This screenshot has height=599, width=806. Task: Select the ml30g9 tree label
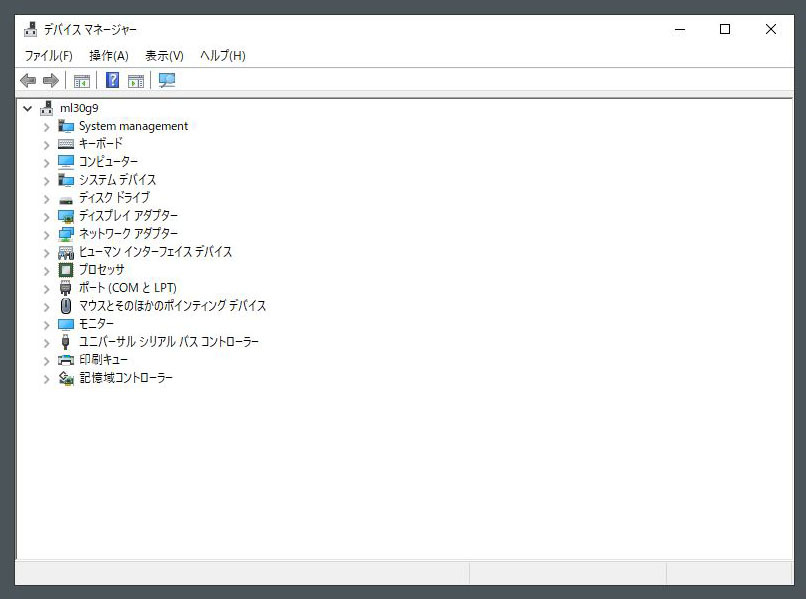(79, 108)
